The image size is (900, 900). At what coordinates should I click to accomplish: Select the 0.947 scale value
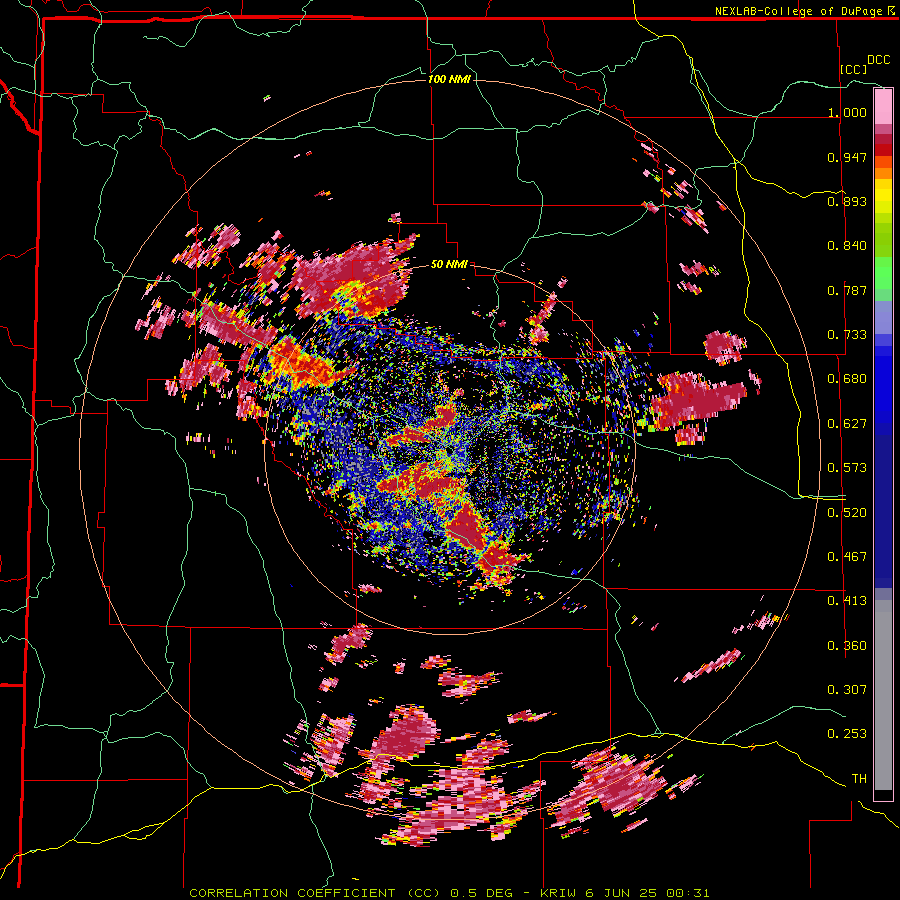coord(847,157)
